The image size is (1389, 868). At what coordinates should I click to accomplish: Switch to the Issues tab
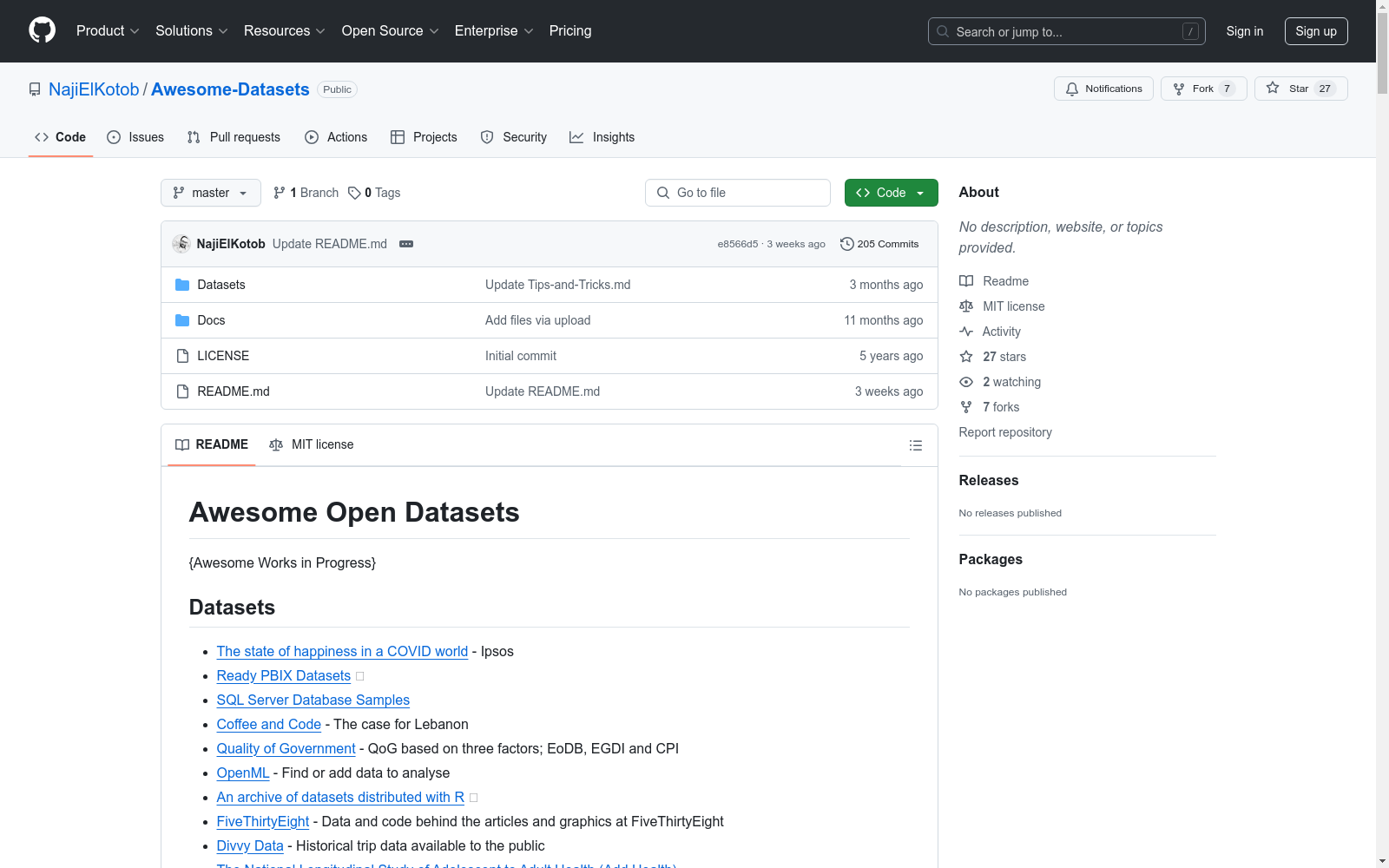(135, 137)
